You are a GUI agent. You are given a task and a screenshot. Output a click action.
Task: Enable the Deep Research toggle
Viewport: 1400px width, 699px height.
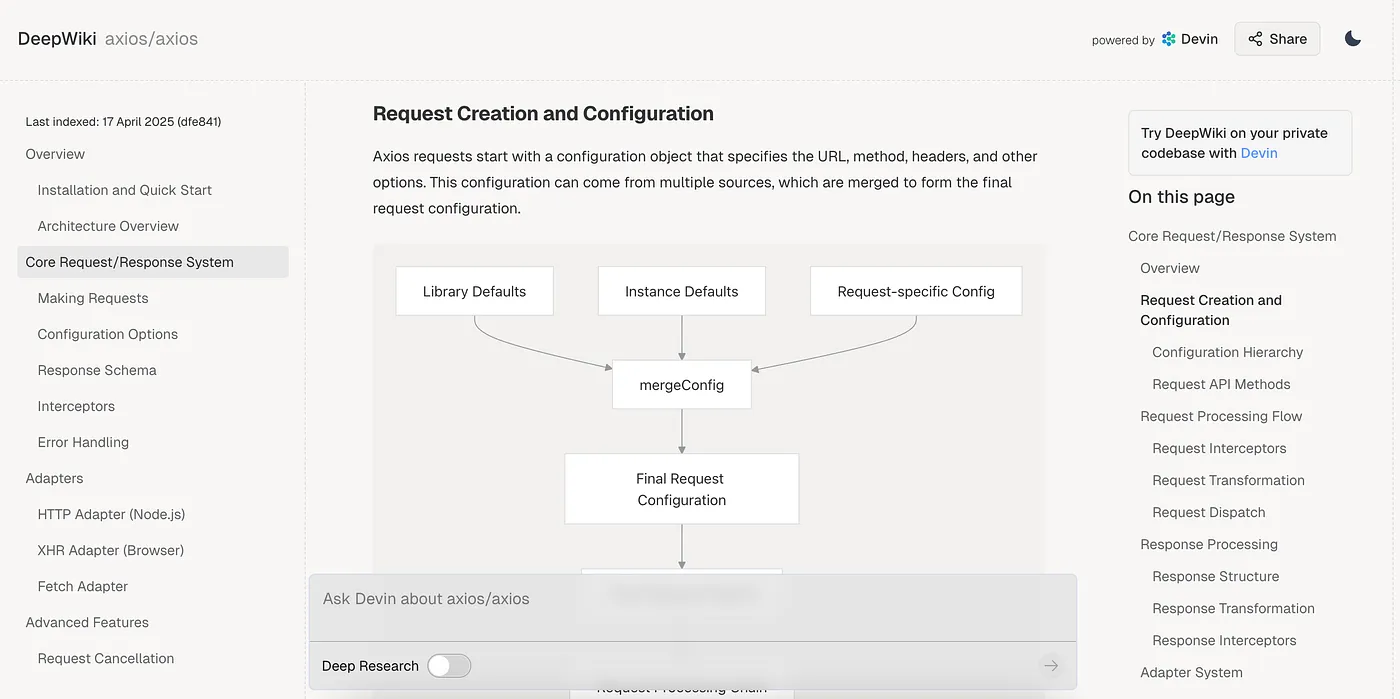click(x=449, y=666)
